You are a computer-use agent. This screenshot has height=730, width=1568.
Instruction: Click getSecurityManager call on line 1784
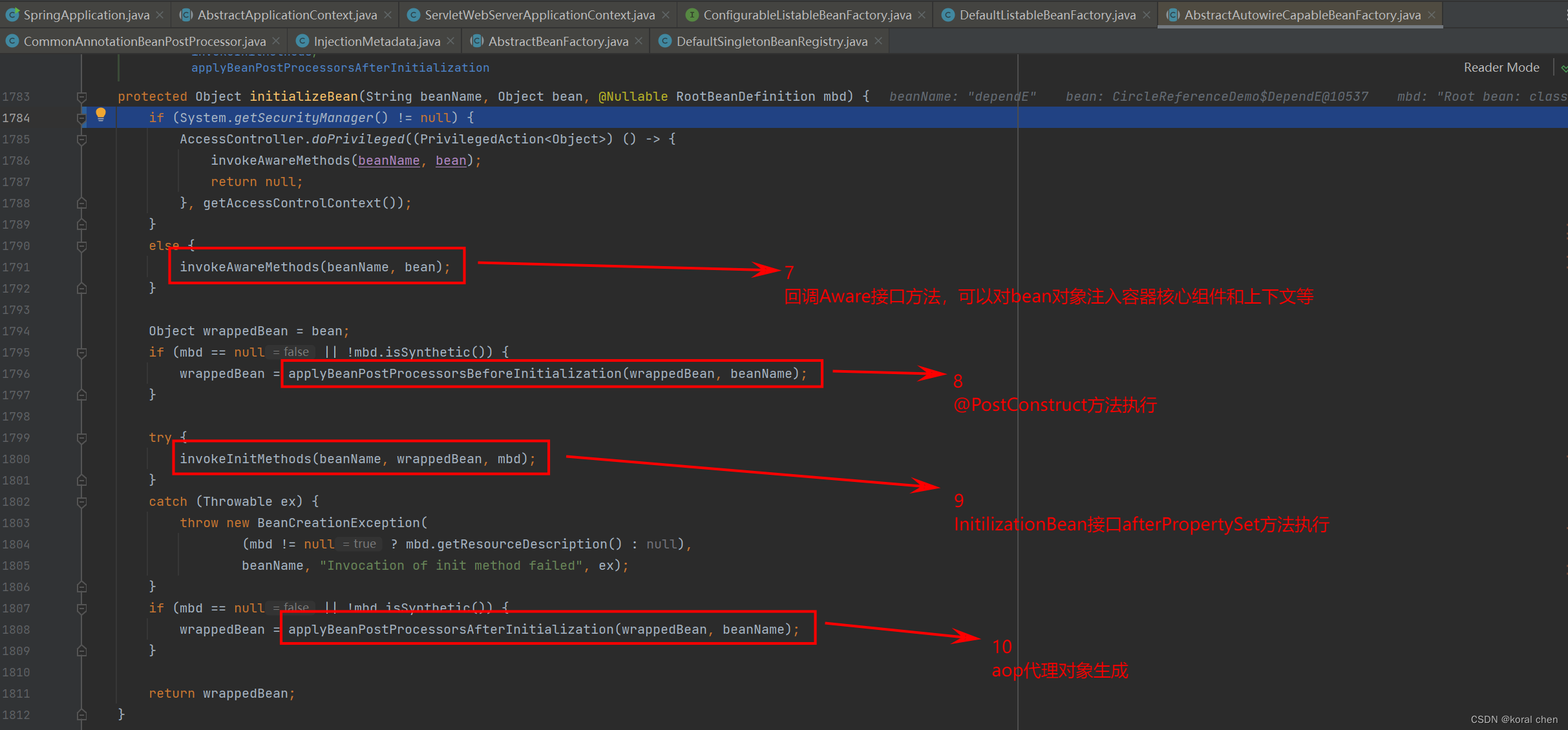[x=303, y=118]
